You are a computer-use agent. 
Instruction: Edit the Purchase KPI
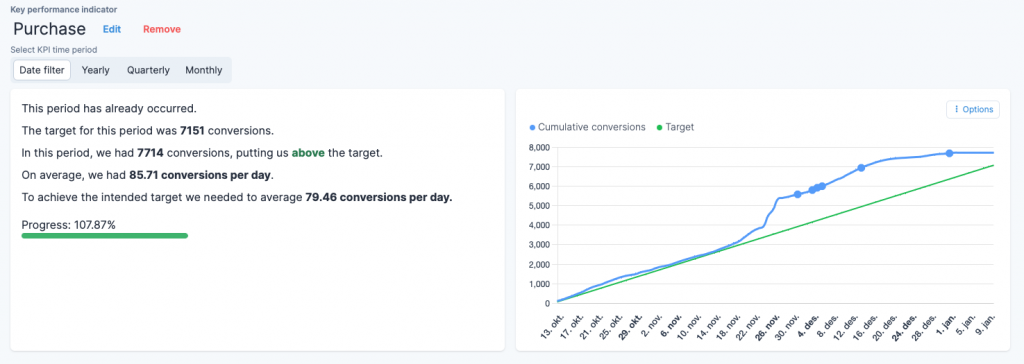[x=112, y=29]
